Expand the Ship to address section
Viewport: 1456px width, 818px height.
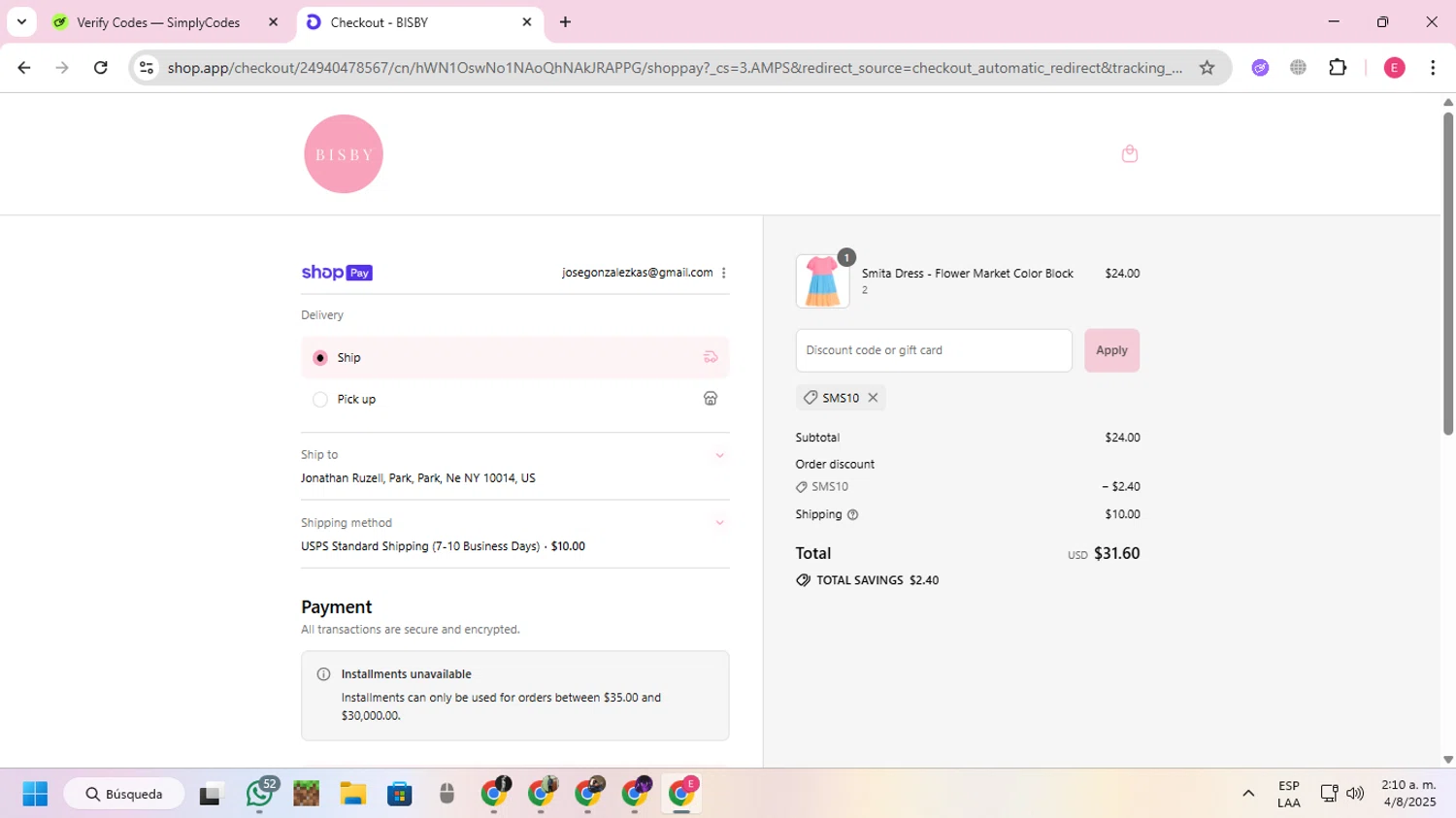[x=719, y=455]
